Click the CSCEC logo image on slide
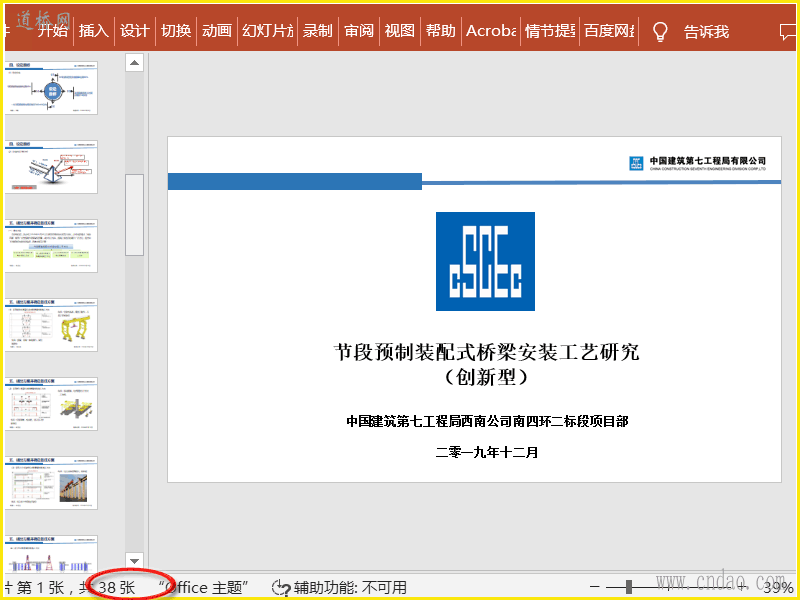This screenshot has width=800, height=600. pos(485,261)
